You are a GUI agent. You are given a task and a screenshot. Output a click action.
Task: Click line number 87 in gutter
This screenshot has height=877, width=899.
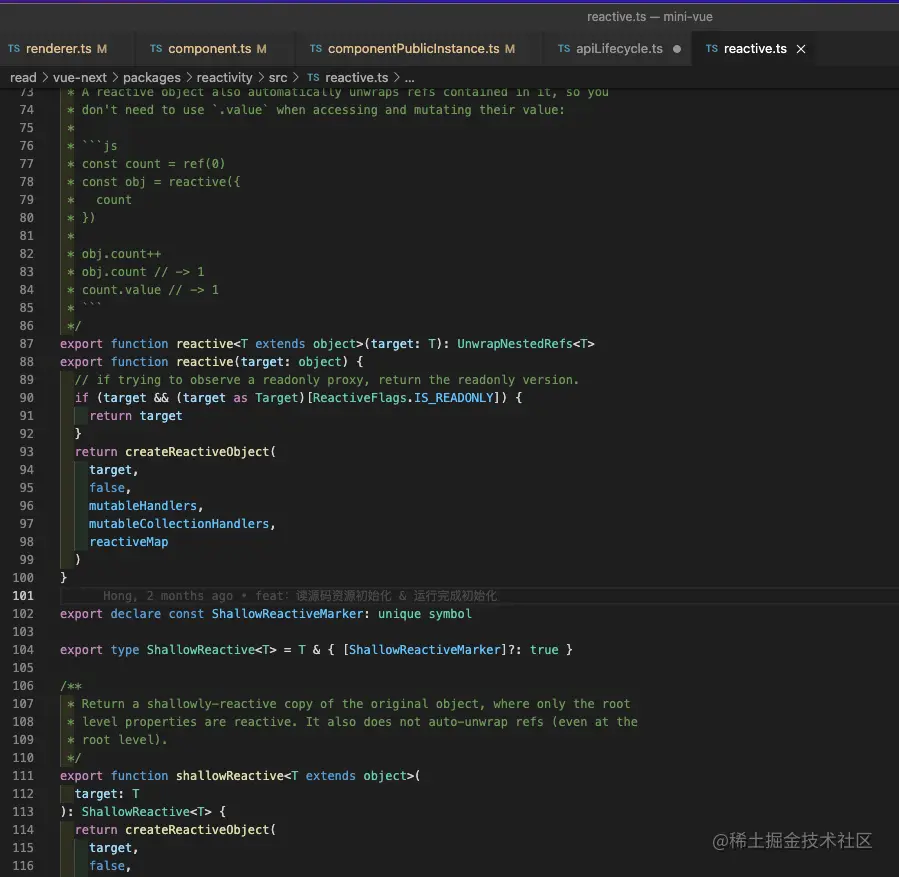[x=26, y=344]
